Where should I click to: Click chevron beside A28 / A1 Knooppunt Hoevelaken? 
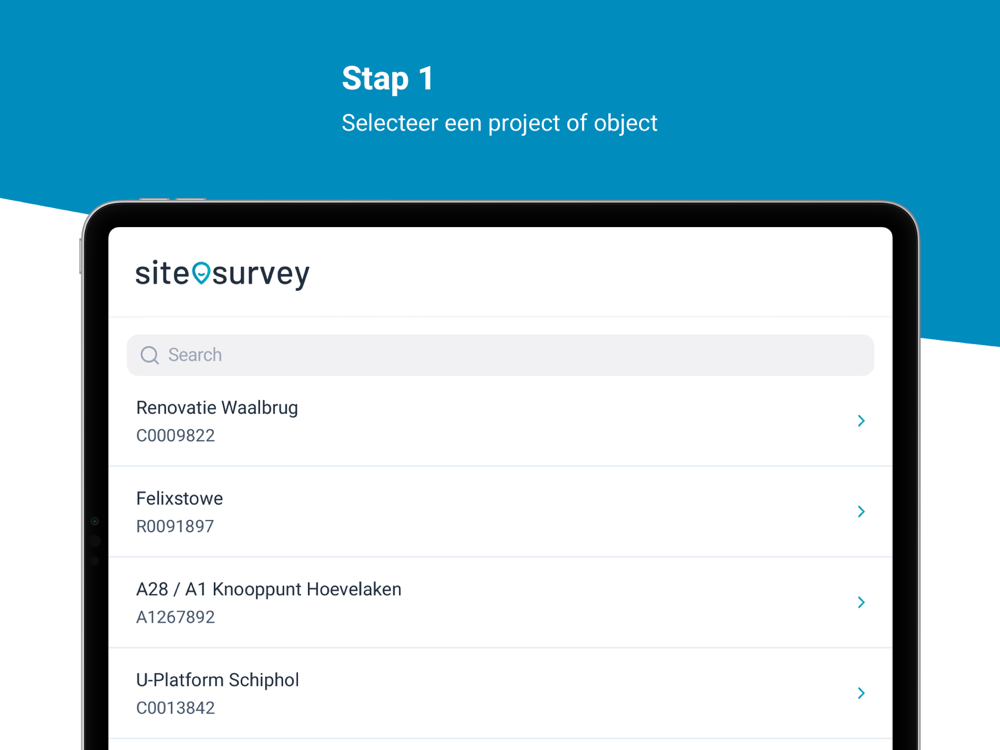click(861, 603)
